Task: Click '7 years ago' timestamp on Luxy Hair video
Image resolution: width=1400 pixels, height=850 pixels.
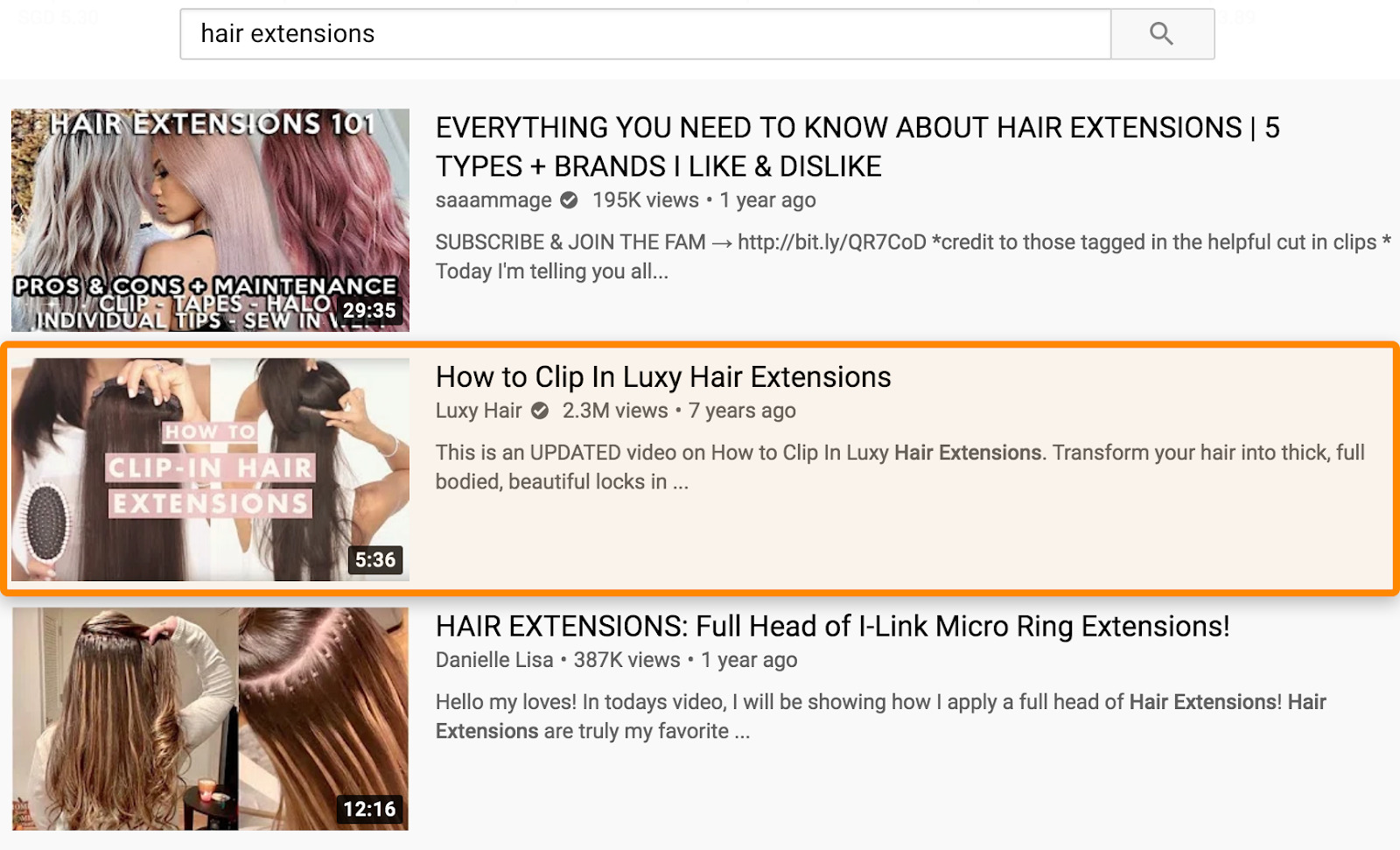Action: (741, 410)
